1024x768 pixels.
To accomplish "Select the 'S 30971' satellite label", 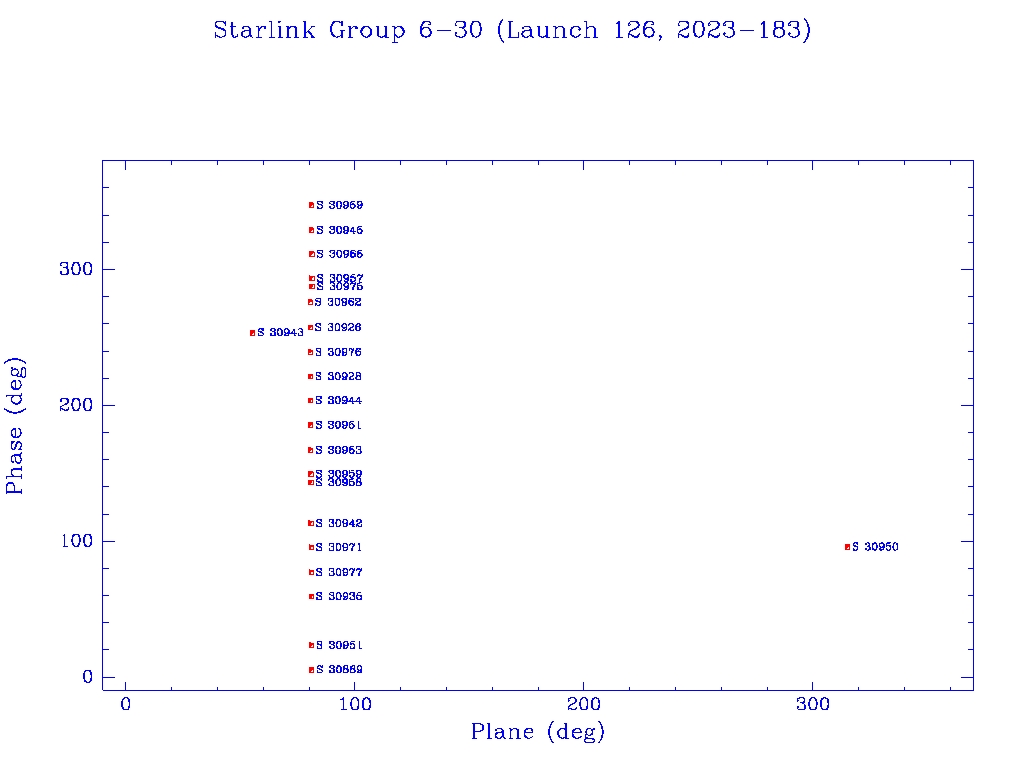I will (x=339, y=547).
